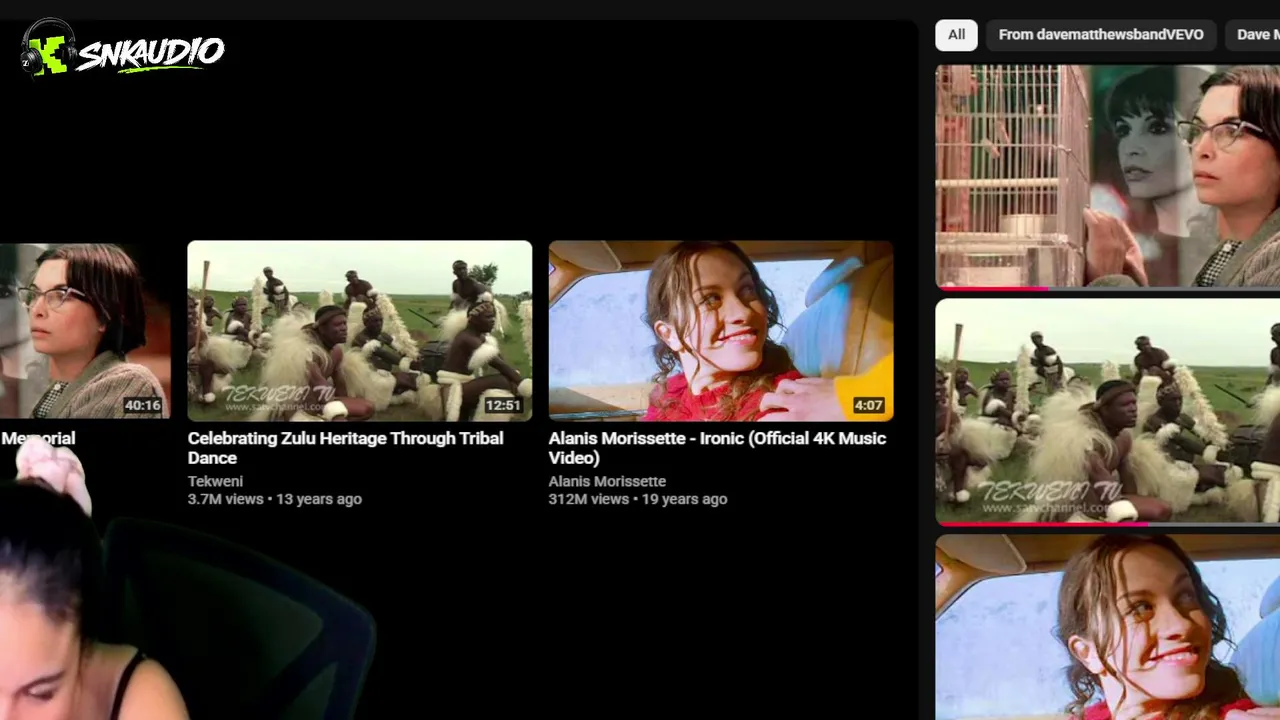Open title Alanis Morissette - Ironic (Official 4K Music Video)

coord(717,448)
